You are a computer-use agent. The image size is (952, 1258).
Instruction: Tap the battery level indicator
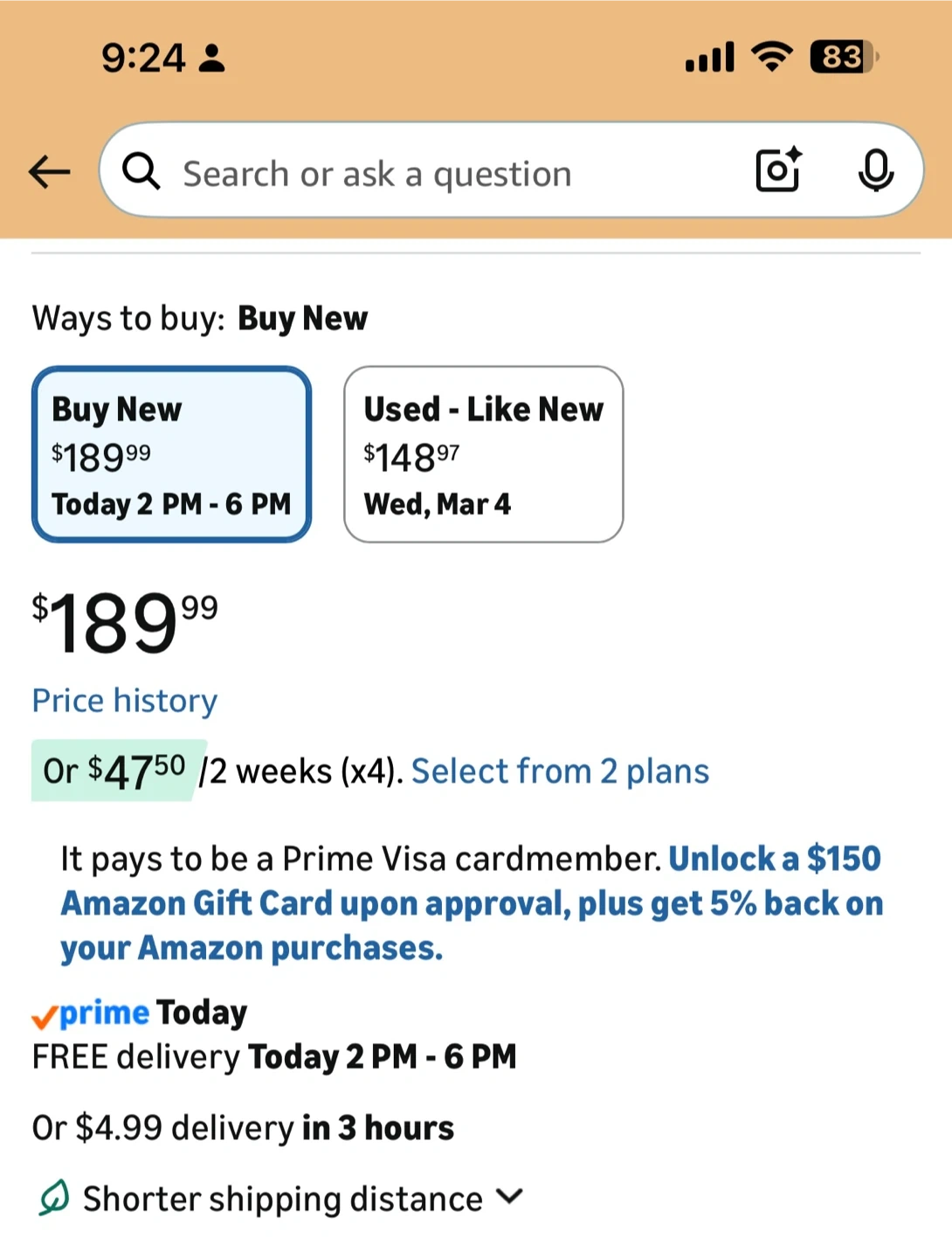(x=843, y=58)
